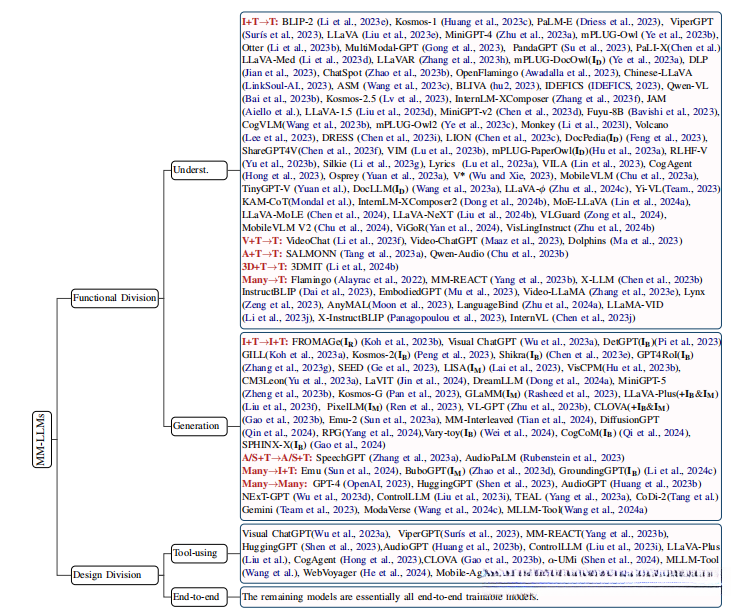
Task: Click the red 'A+T→T:' label
Action: [x=262, y=254]
